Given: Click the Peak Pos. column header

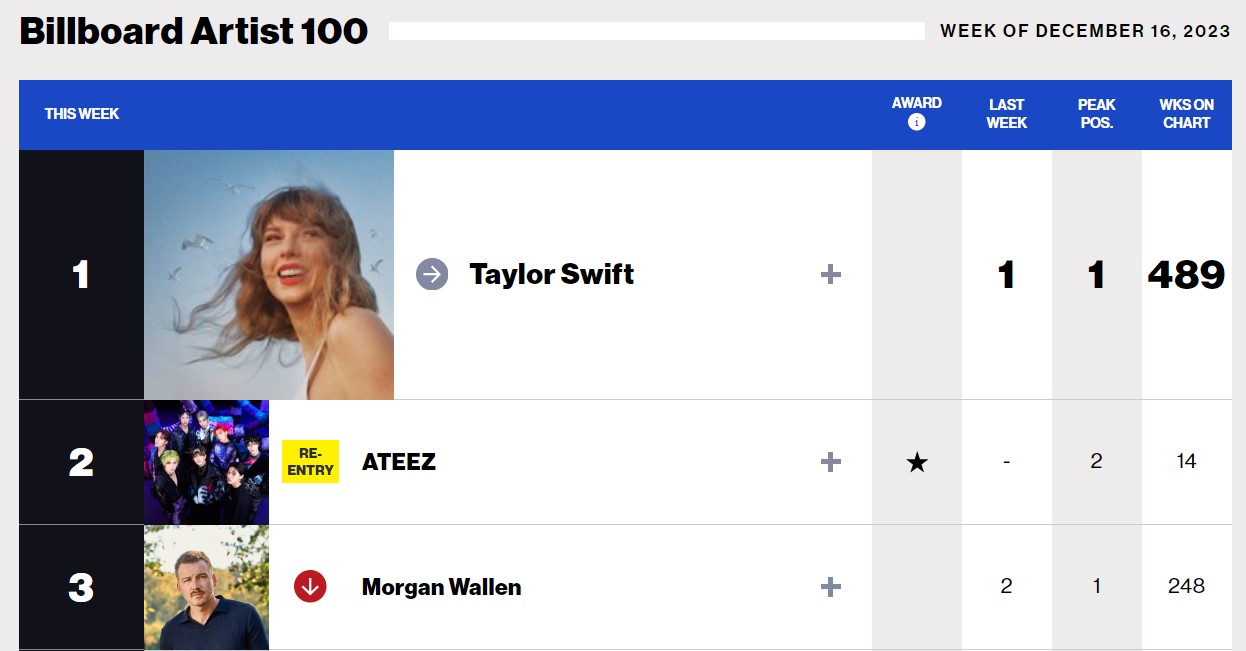Looking at the screenshot, I should (x=1097, y=113).
